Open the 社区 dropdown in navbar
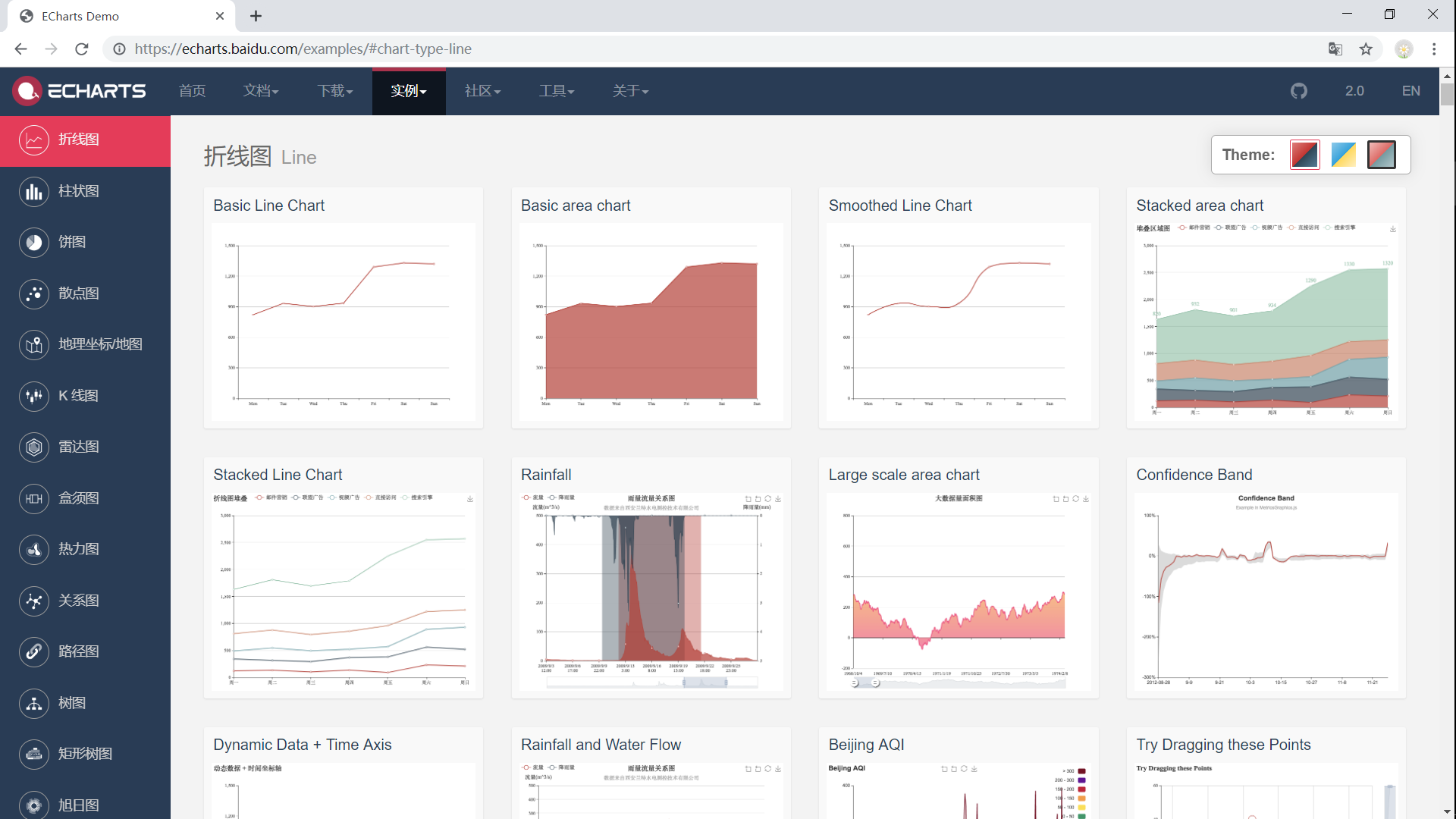The image size is (1456, 819). coord(482,91)
